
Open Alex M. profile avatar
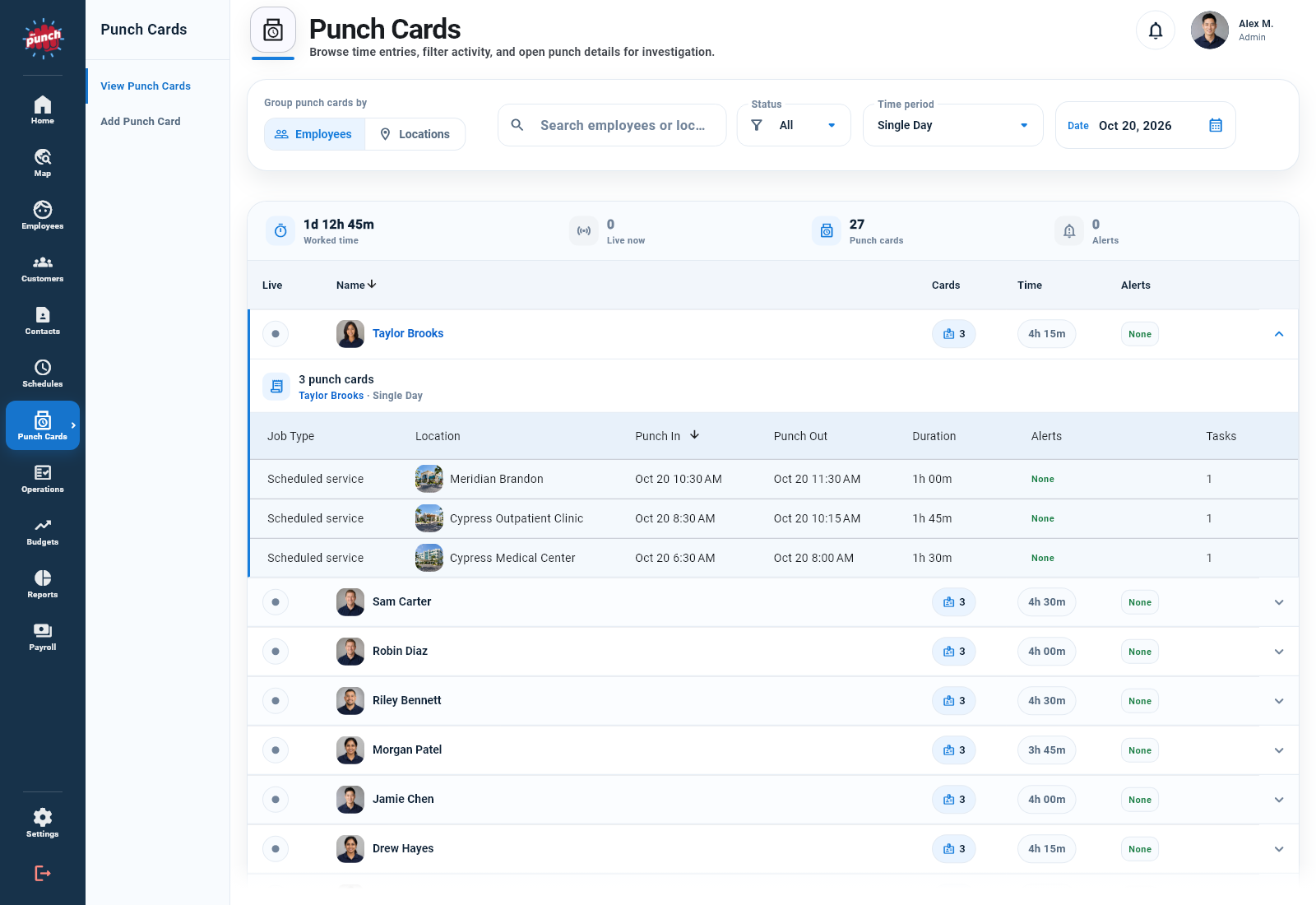point(1210,30)
